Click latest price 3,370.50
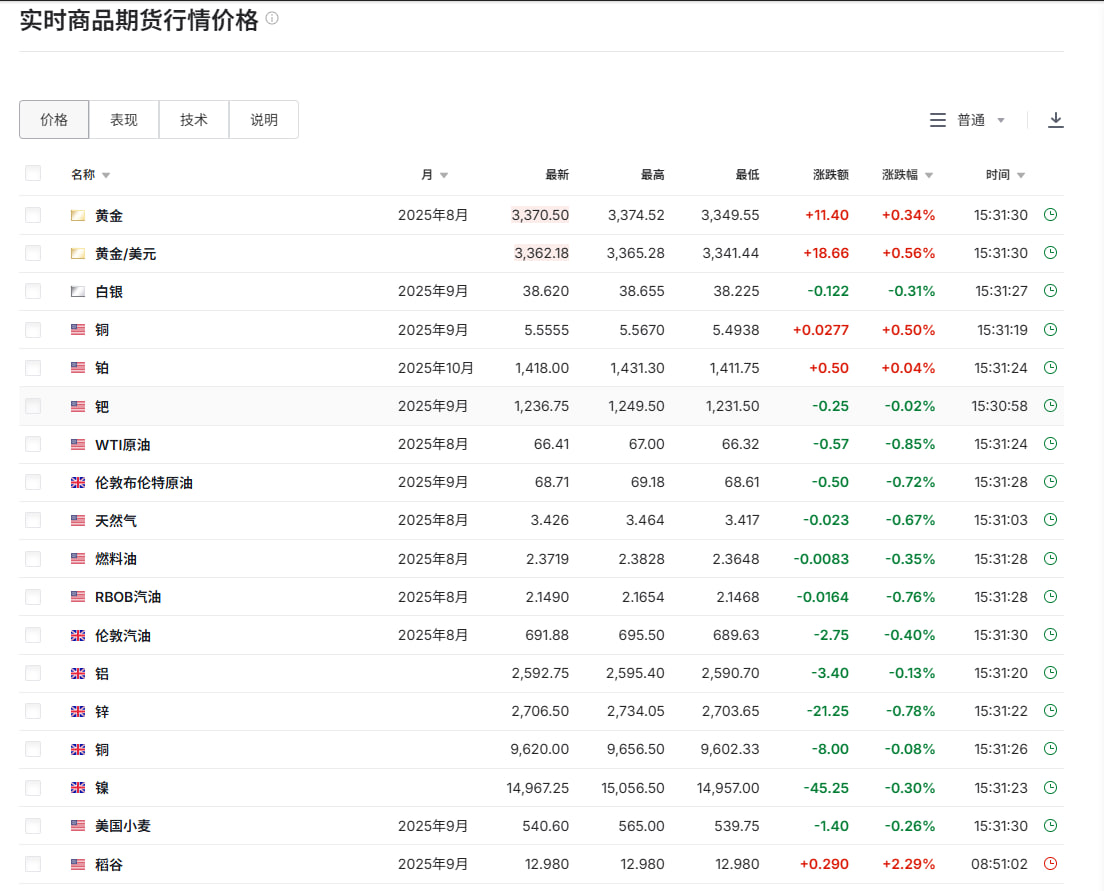 pos(540,215)
